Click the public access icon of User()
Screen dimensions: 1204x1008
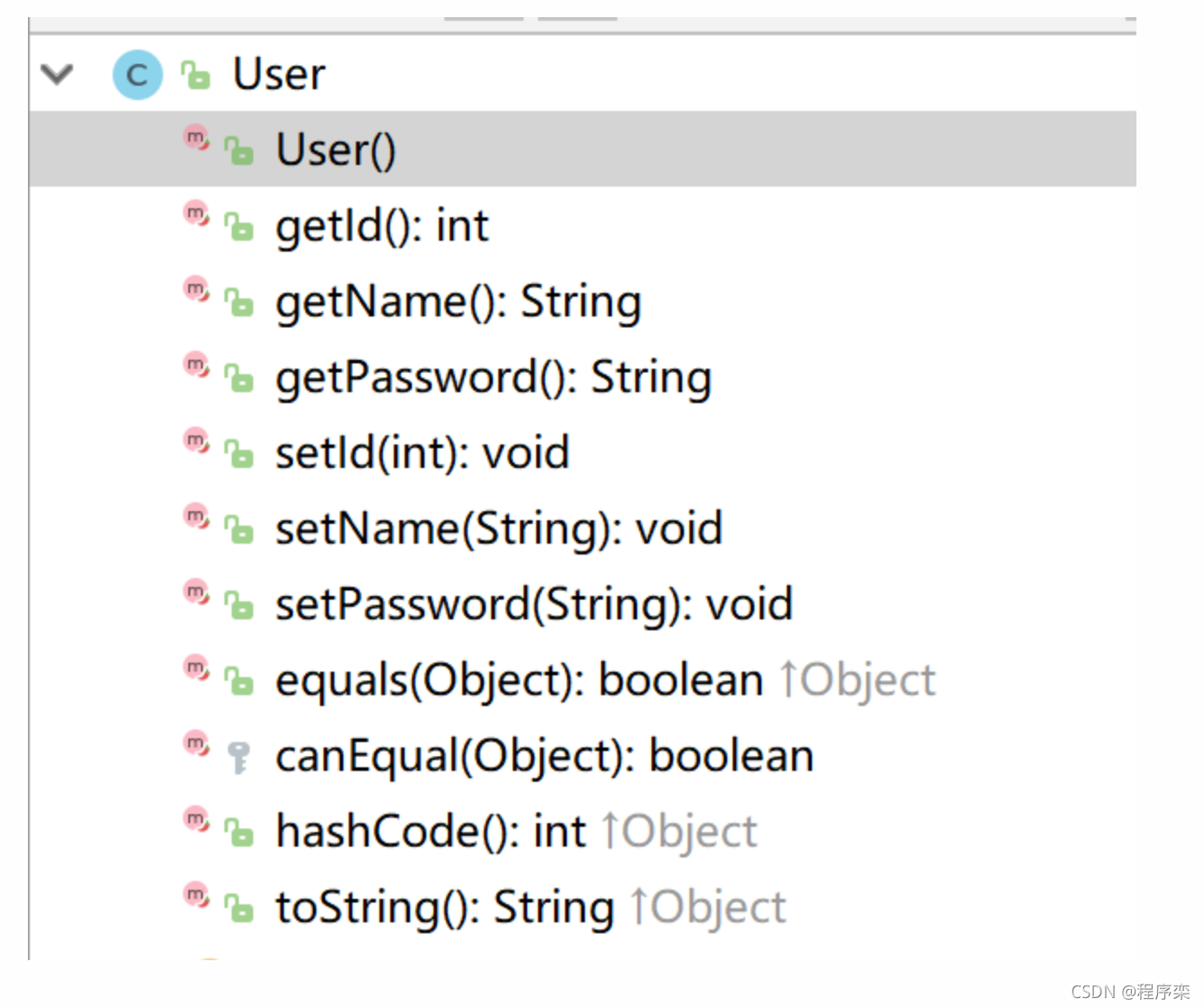[x=239, y=151]
